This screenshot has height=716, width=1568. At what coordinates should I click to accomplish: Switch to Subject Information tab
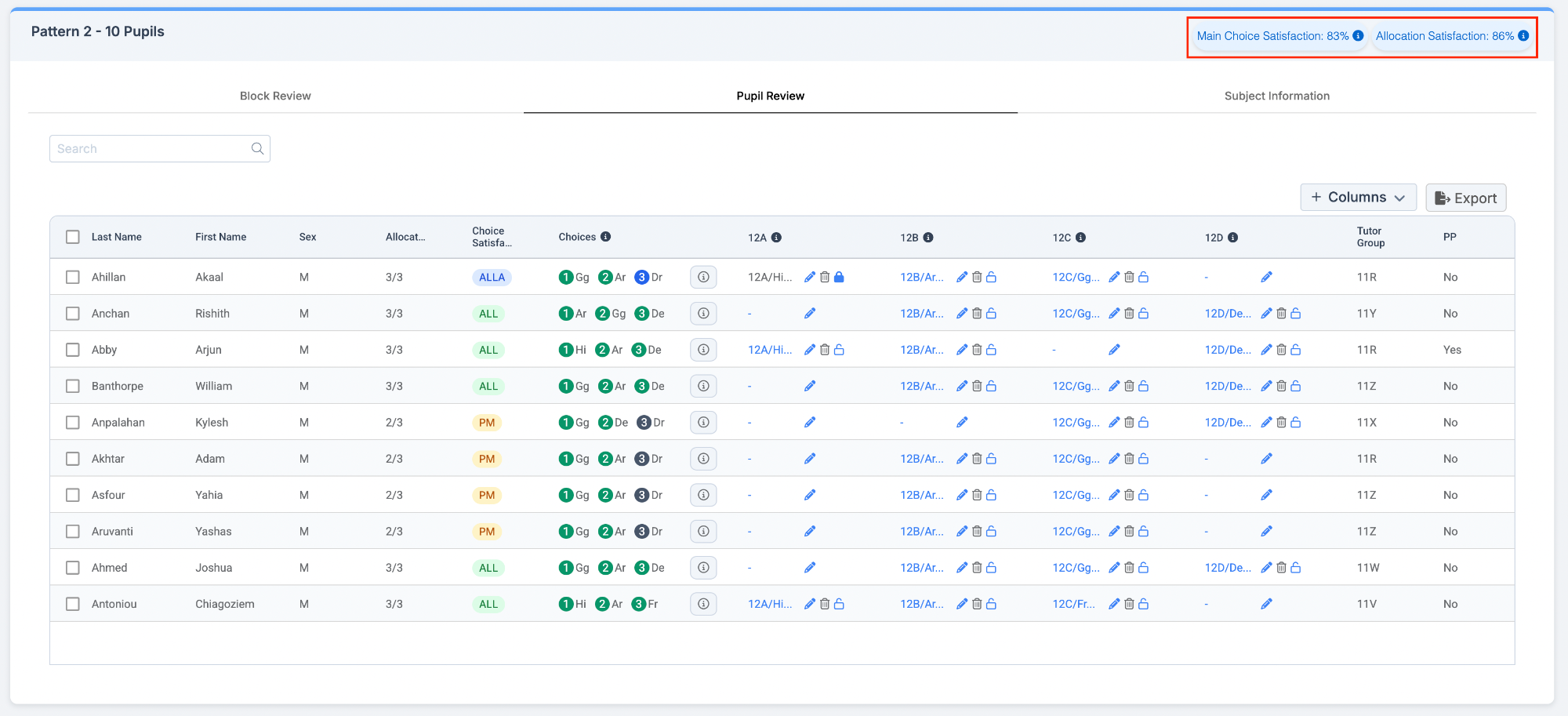tap(1277, 96)
